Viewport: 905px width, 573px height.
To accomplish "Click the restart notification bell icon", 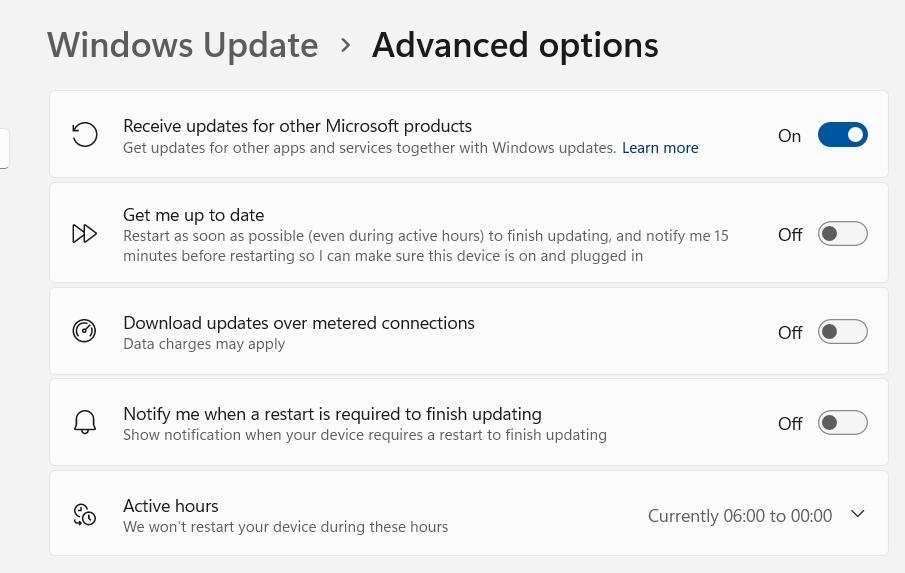I will (x=85, y=423).
